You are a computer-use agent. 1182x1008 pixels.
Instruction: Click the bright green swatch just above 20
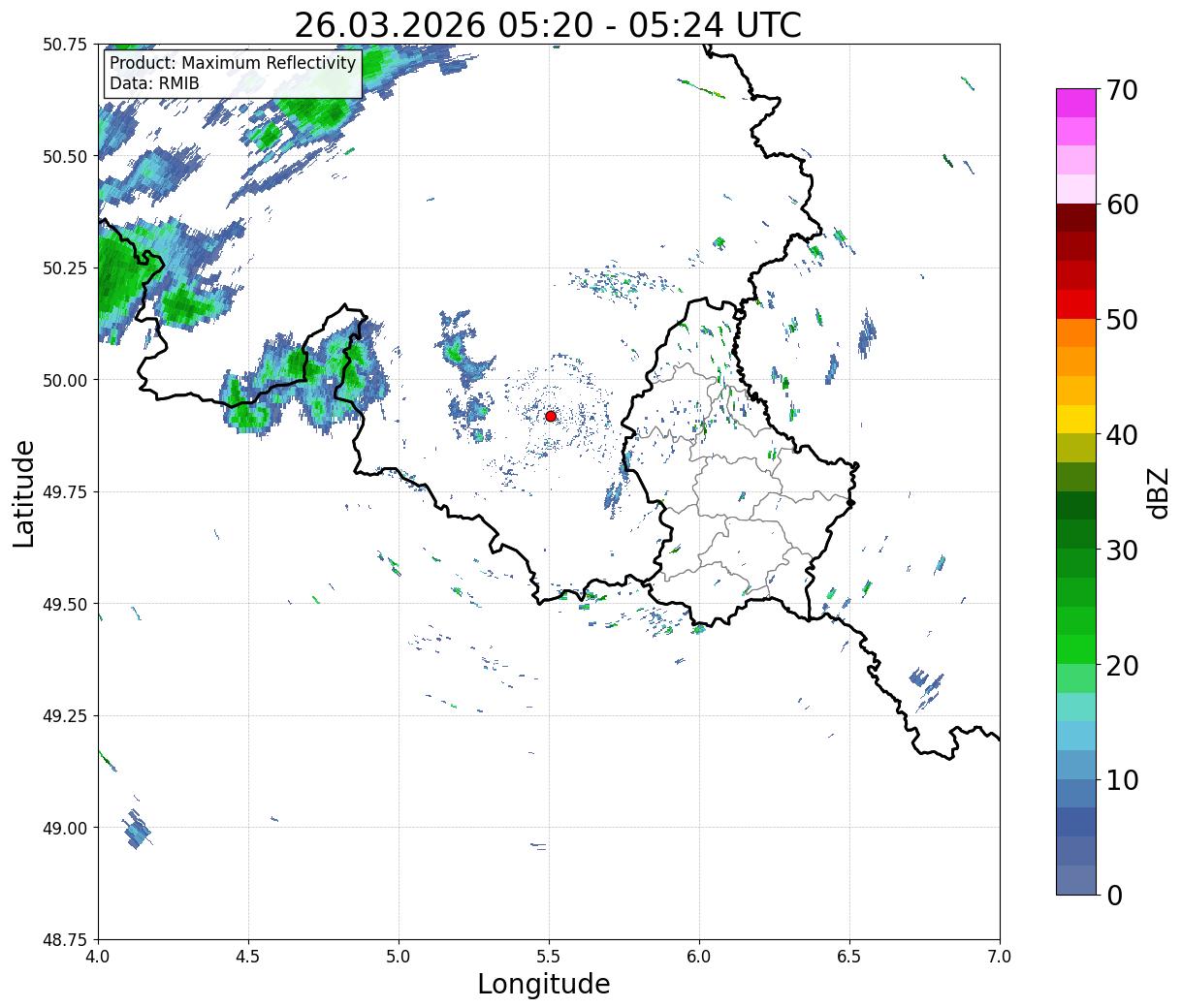pyautogui.click(x=1076, y=649)
